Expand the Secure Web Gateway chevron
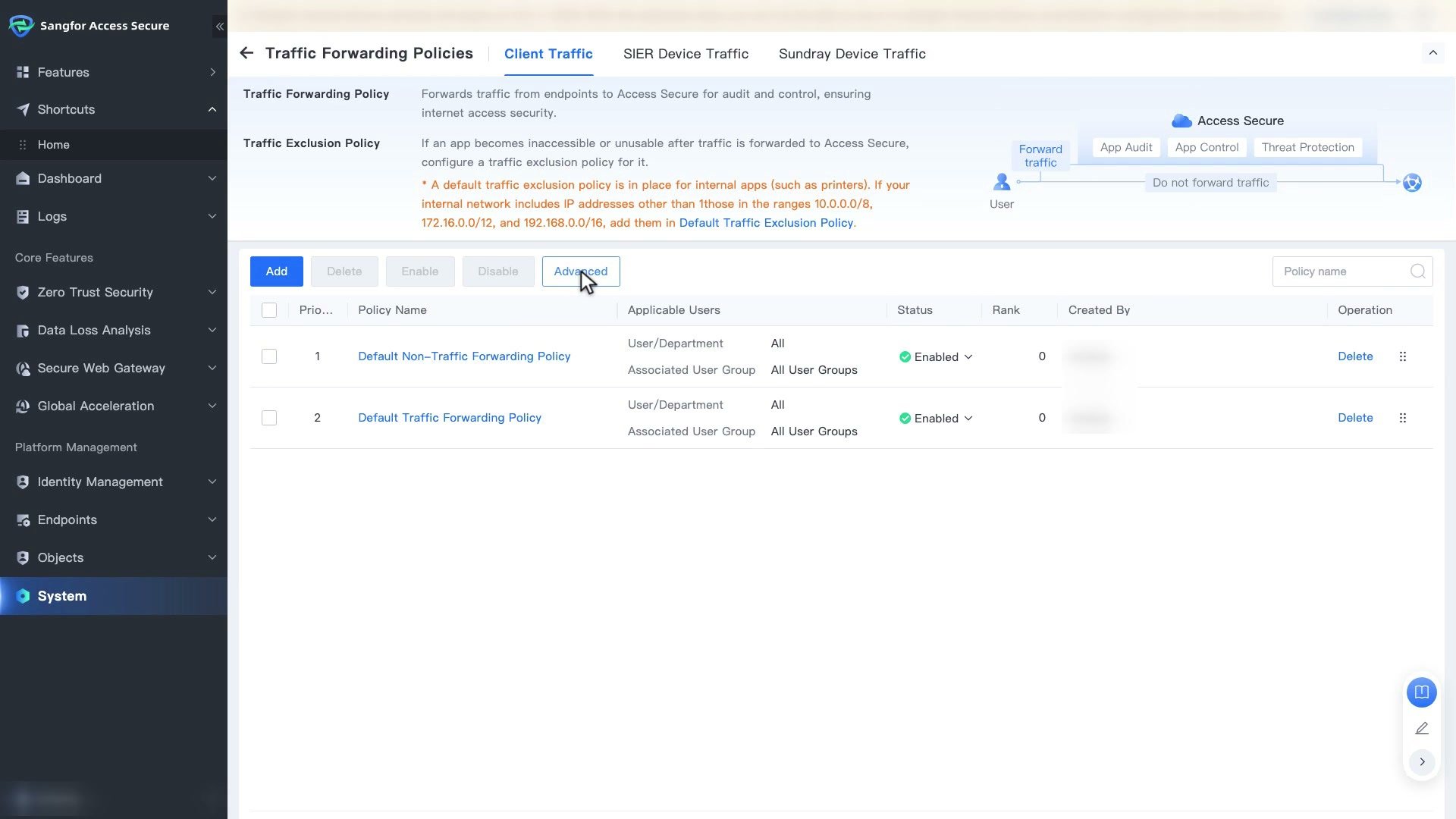The height and width of the screenshot is (819, 1456). (x=212, y=368)
